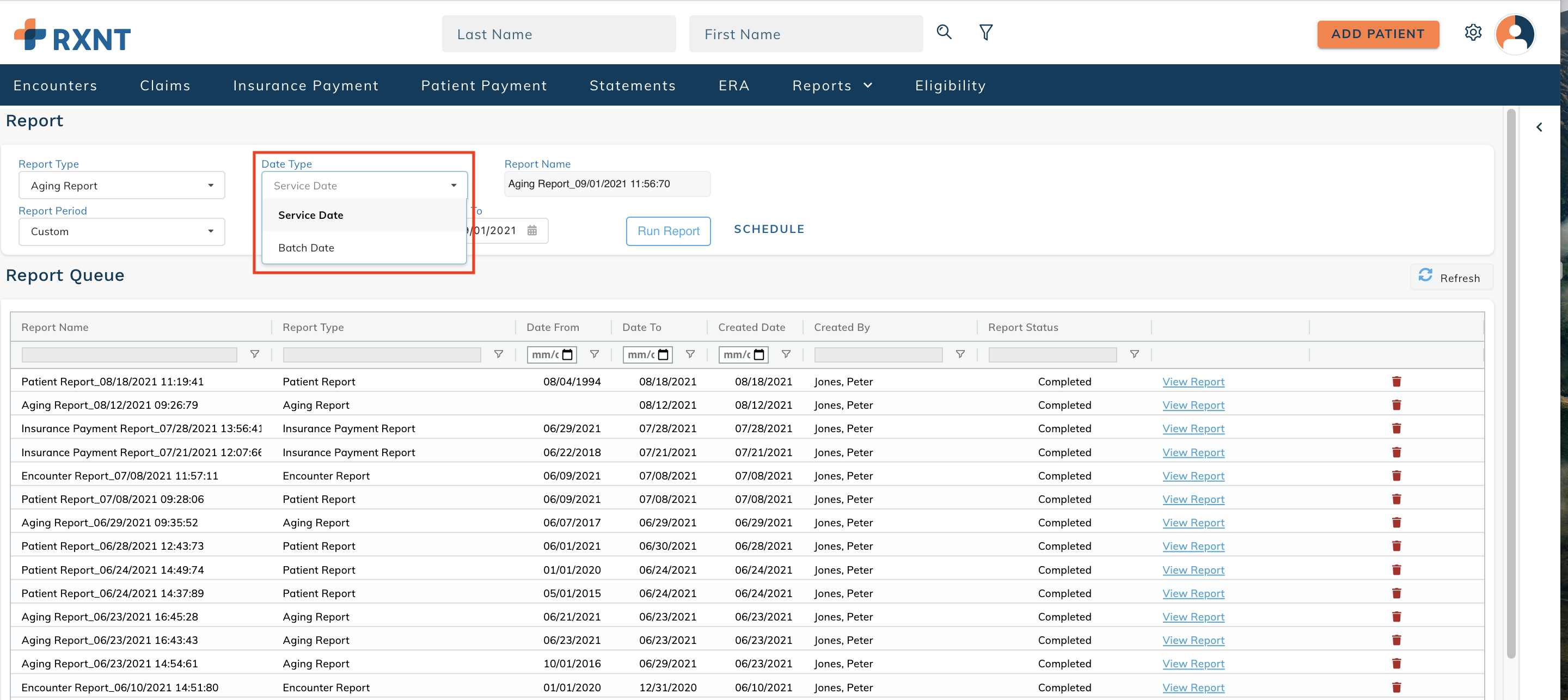
Task: Filter the Report Status column
Action: 1134,354
